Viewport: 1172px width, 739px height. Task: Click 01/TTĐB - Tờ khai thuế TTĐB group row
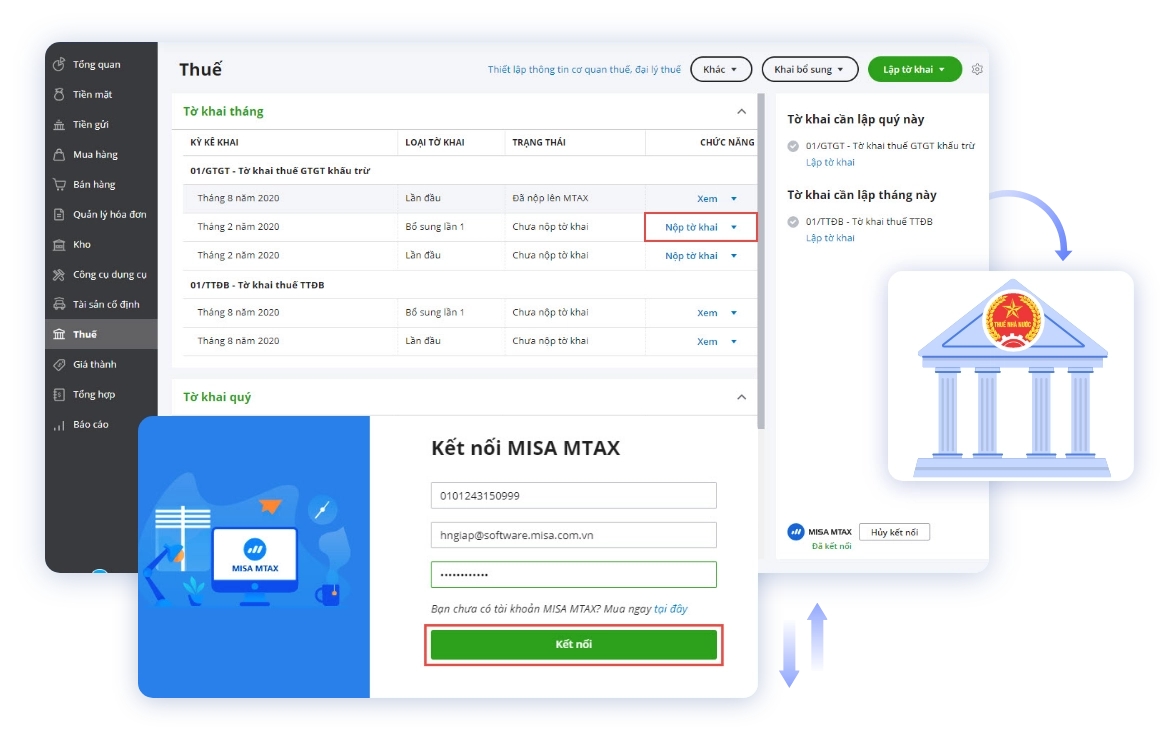tap(469, 285)
